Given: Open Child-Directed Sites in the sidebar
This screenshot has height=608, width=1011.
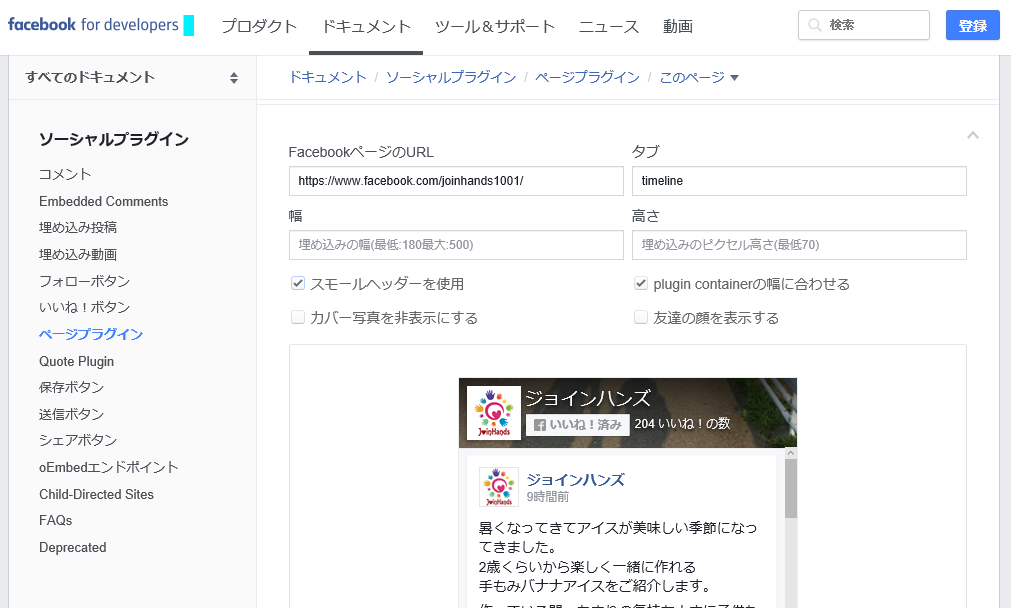Looking at the screenshot, I should coord(97,494).
